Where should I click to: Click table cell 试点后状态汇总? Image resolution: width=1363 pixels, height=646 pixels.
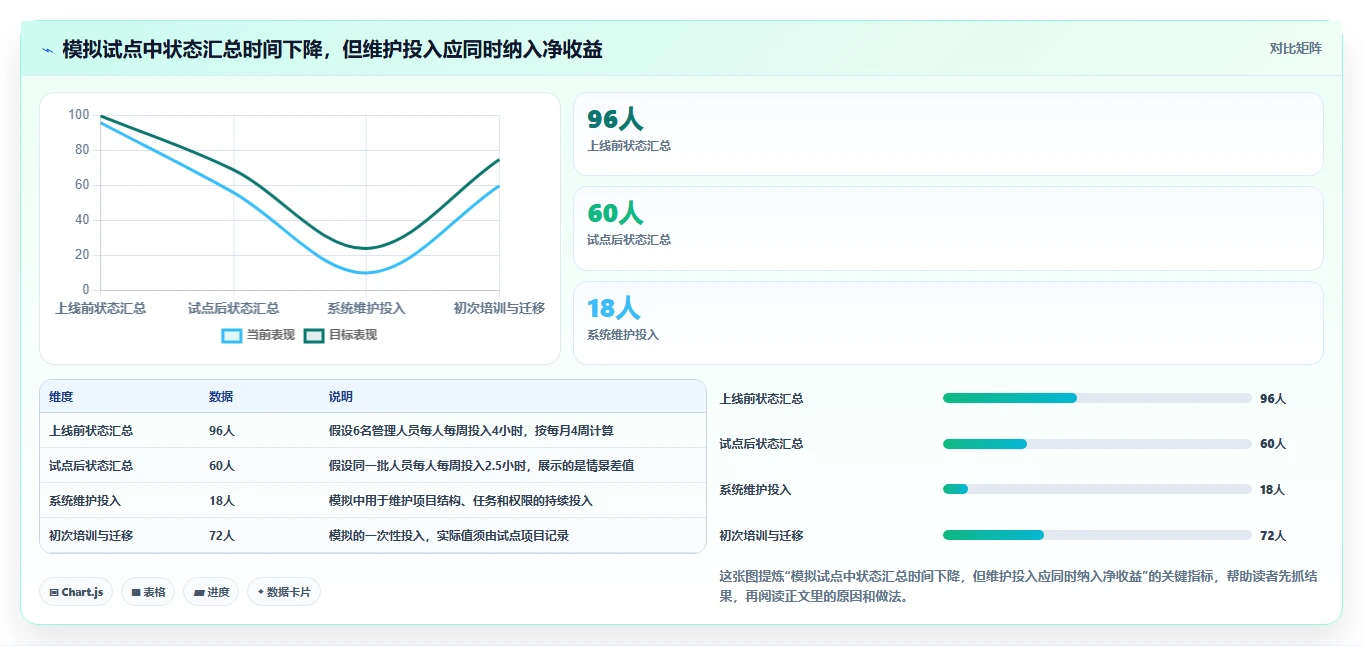click(91, 466)
